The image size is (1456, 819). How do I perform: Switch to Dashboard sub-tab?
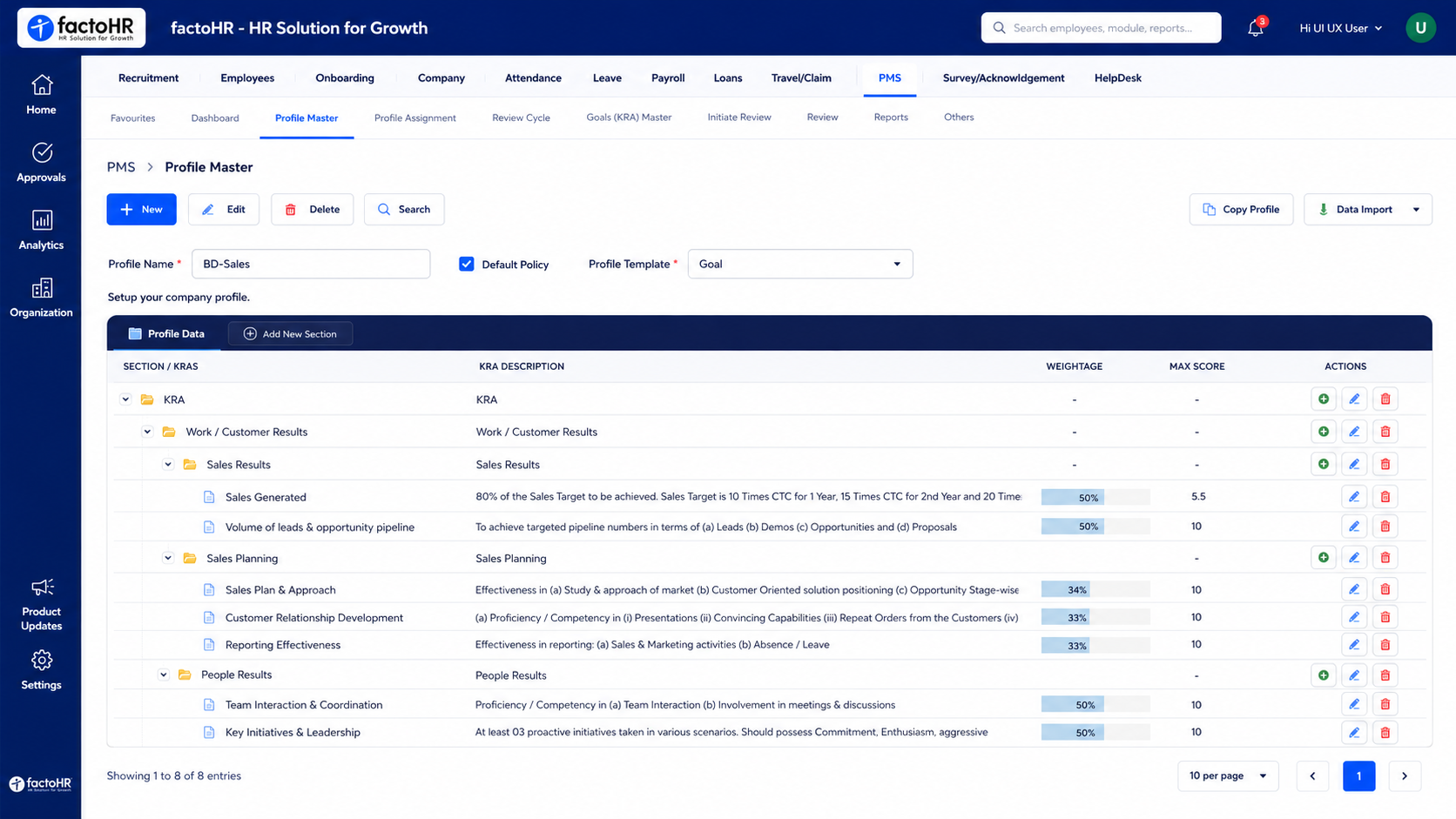pyautogui.click(x=215, y=117)
